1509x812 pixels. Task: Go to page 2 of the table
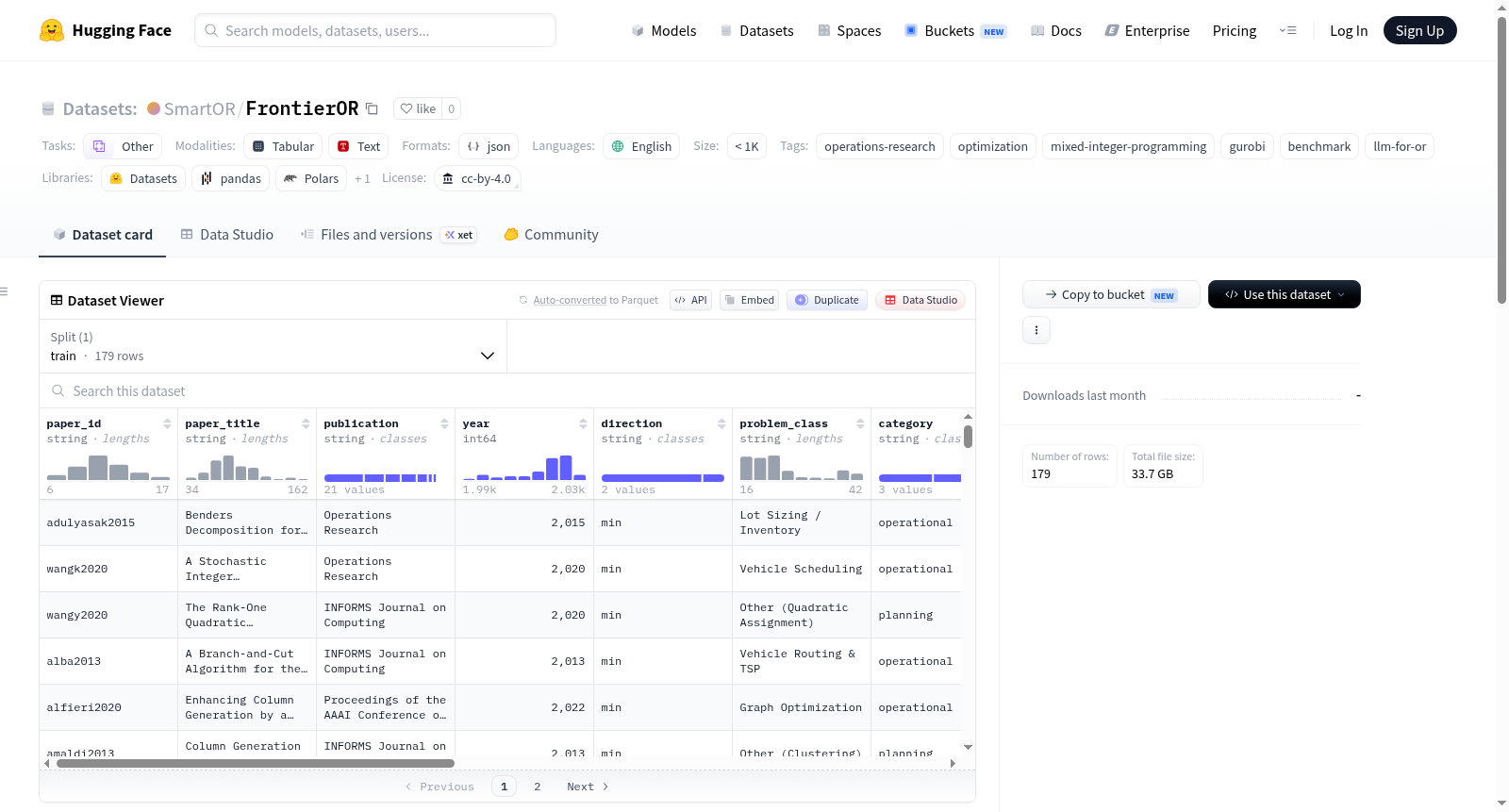click(x=538, y=787)
